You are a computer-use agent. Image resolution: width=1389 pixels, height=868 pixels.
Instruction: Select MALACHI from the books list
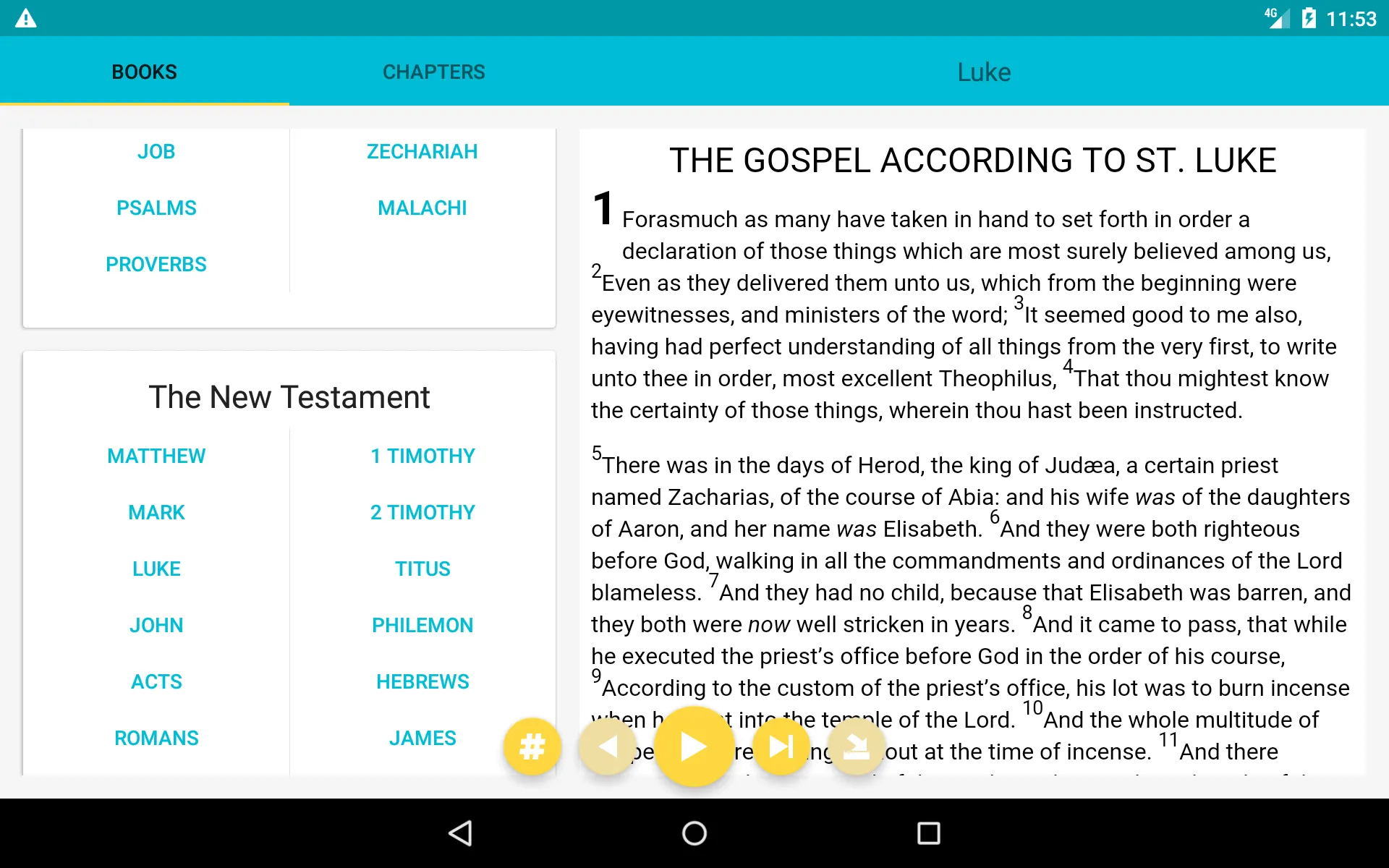click(x=422, y=207)
